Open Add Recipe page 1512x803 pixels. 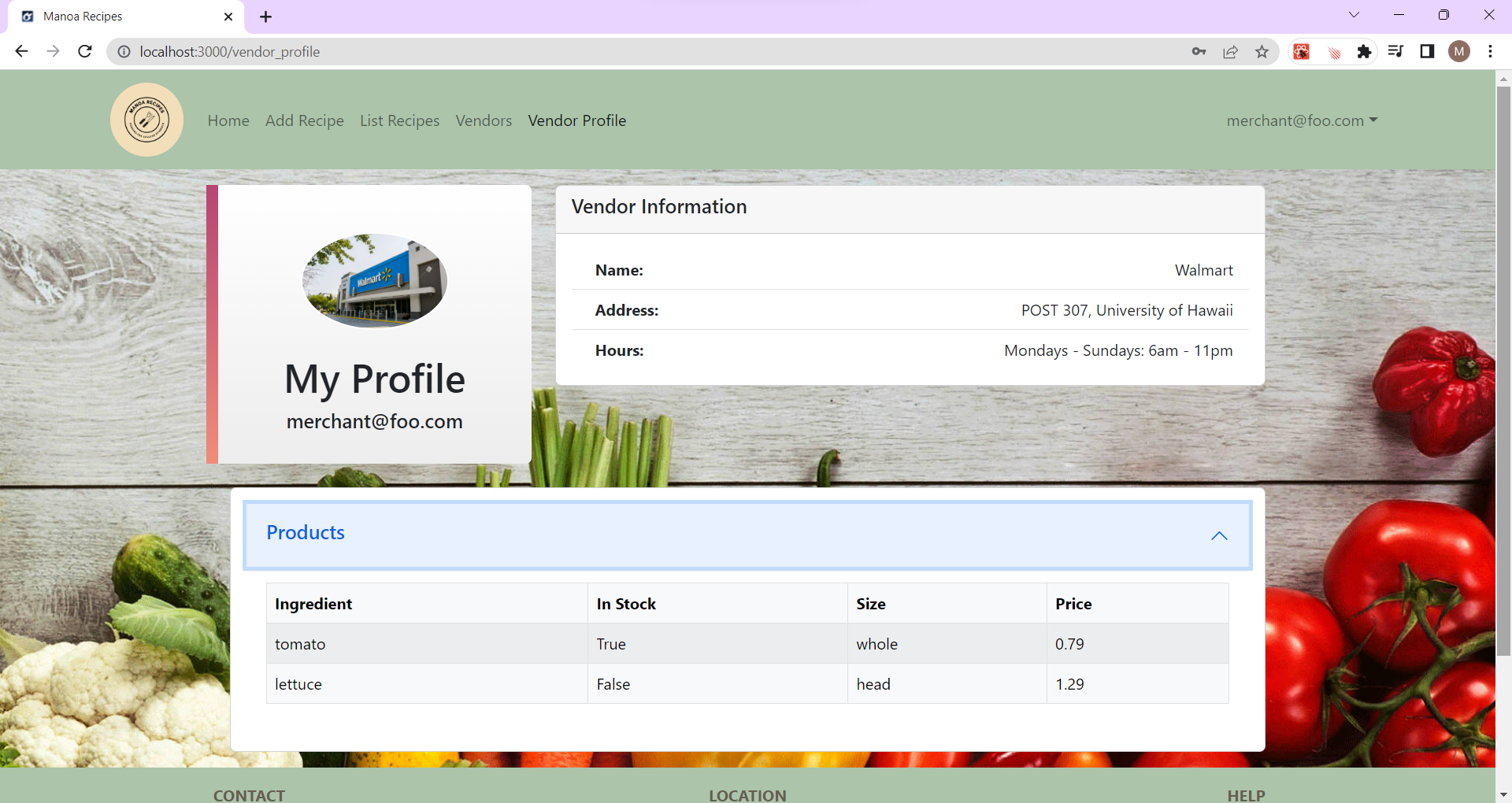pos(305,120)
